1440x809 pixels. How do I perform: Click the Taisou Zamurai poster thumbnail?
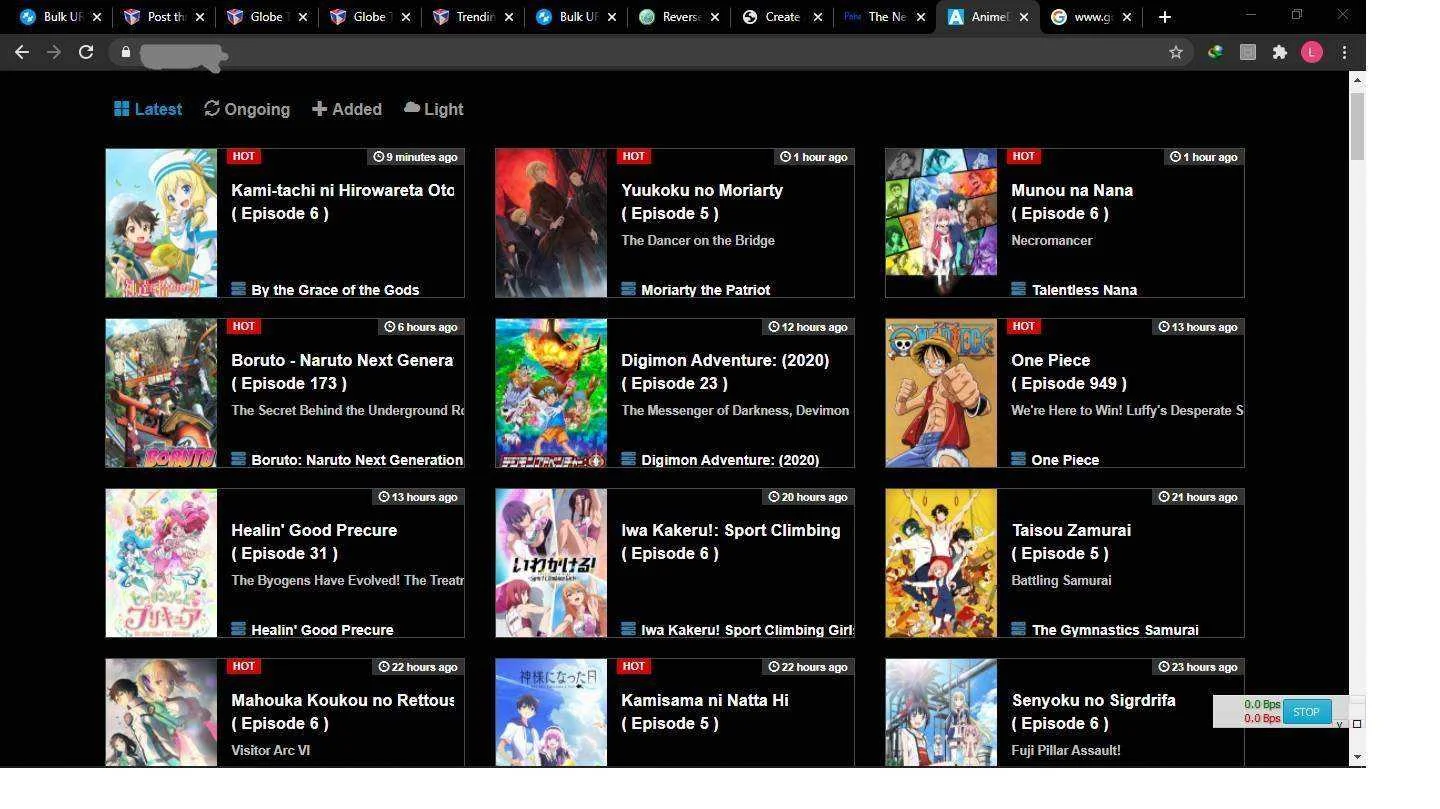[941, 563]
